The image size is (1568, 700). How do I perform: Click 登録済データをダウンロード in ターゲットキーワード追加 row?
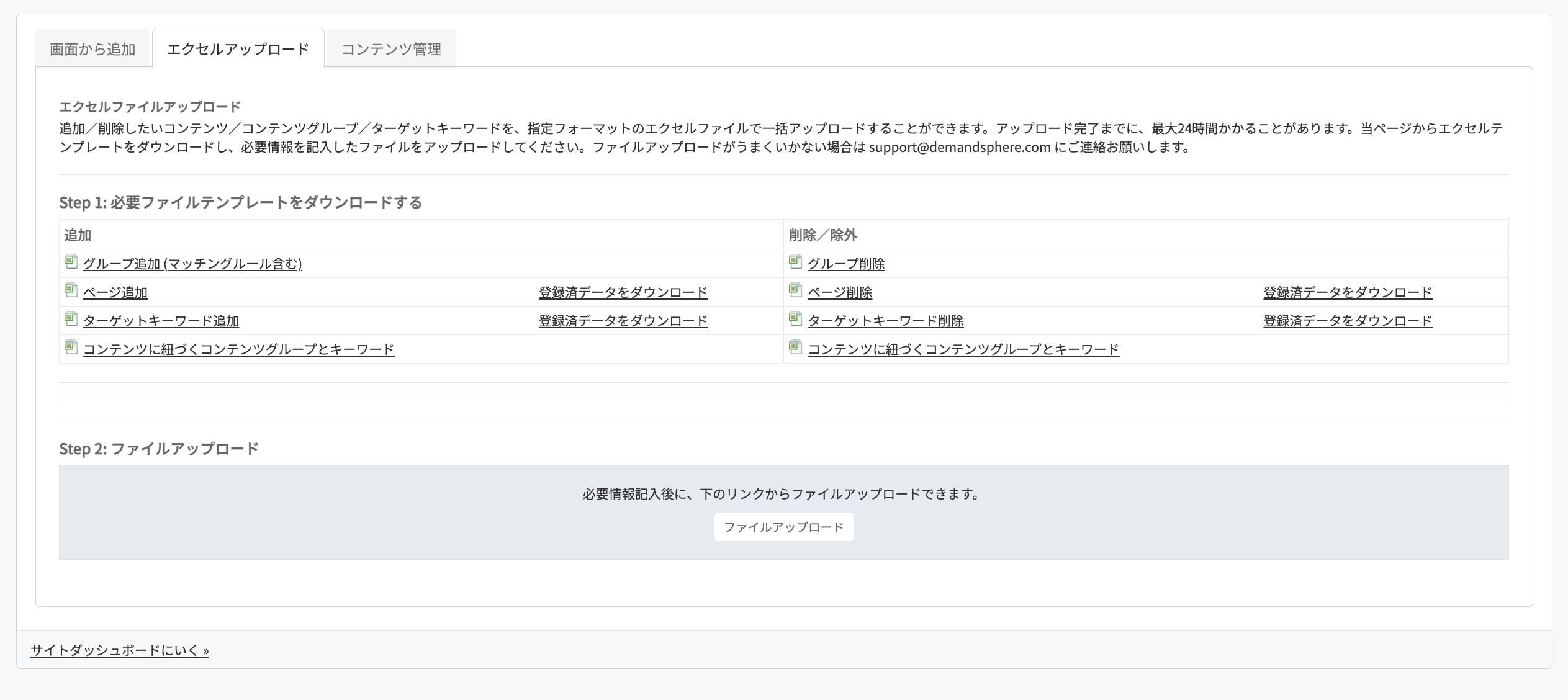(623, 321)
